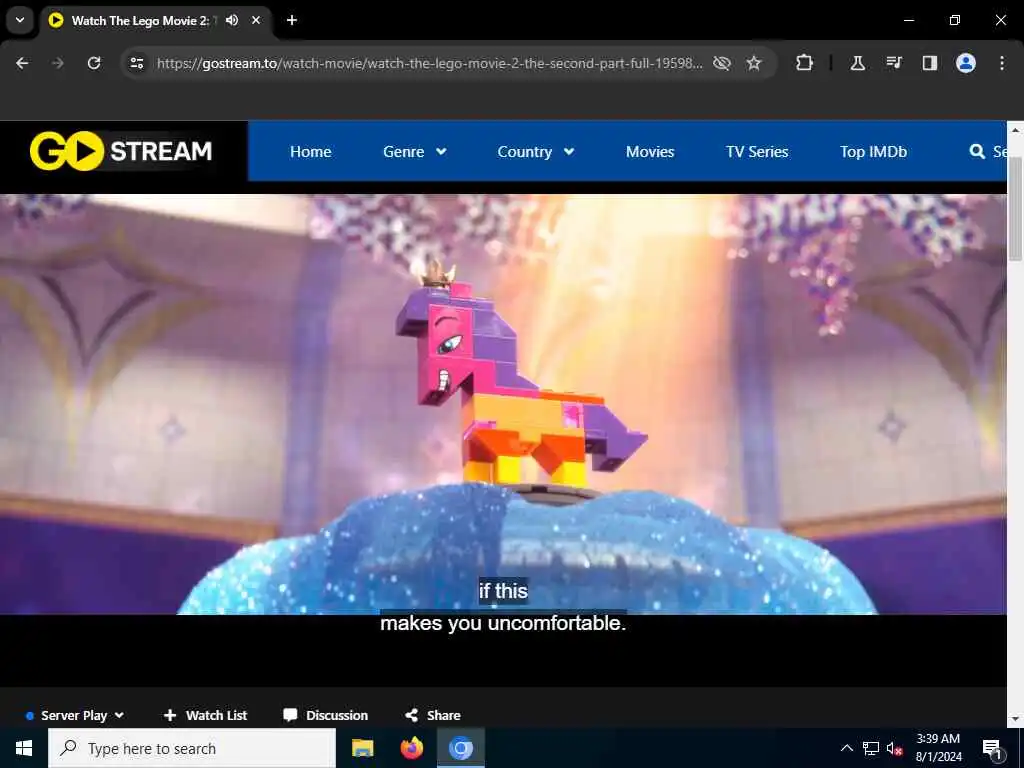Viewport: 1024px width, 768px height.
Task: Click the scrollbar up arrow
Action: click(1015, 129)
